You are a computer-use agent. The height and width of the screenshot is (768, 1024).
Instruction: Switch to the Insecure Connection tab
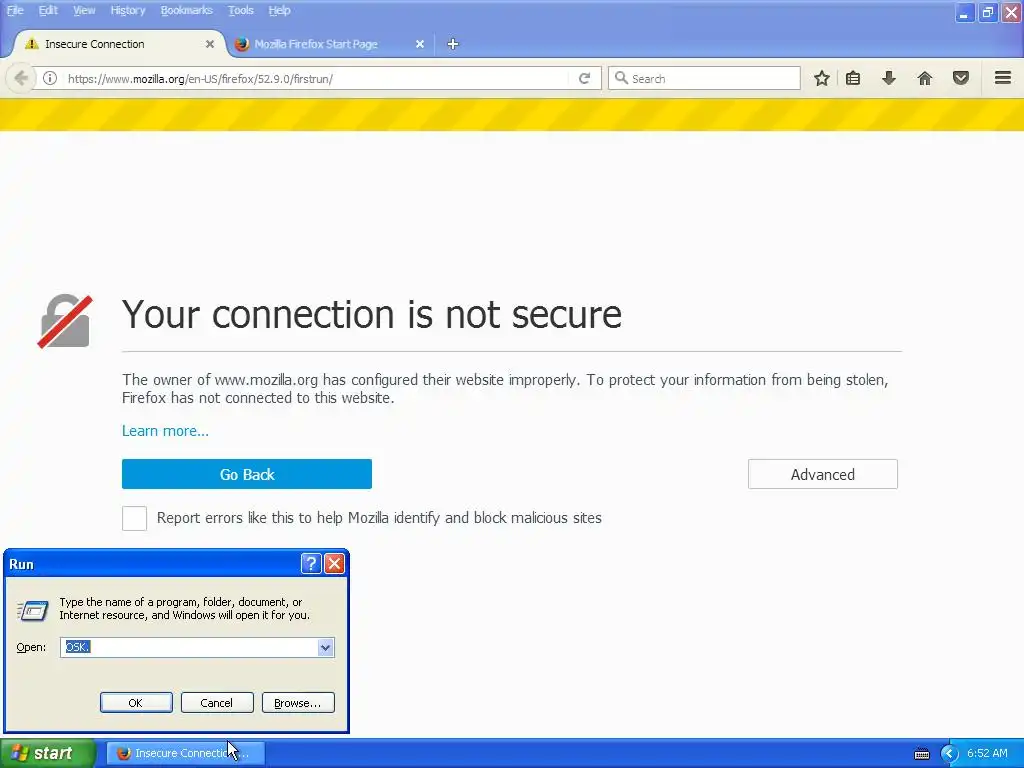coord(118,44)
